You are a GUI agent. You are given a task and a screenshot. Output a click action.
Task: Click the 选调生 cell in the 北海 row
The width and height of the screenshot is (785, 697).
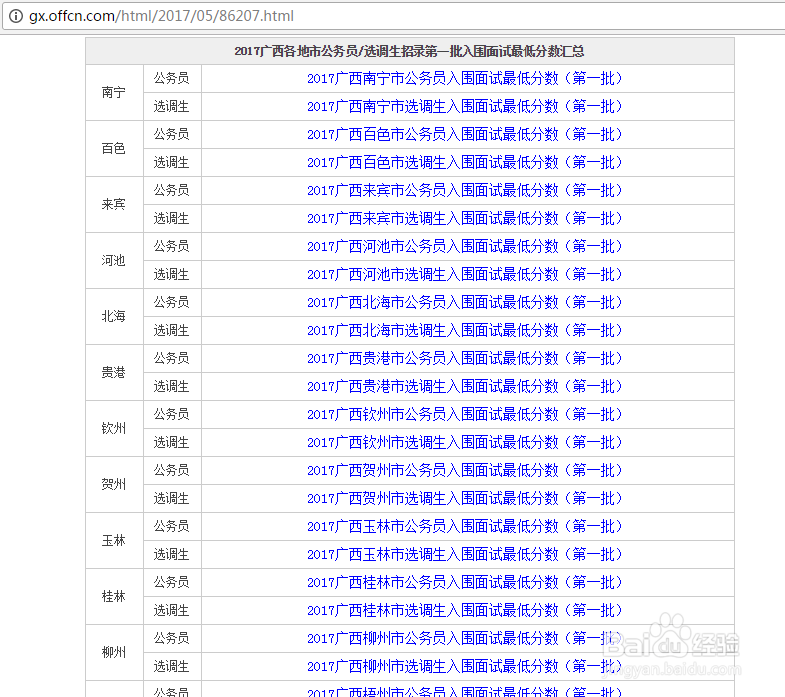(172, 331)
